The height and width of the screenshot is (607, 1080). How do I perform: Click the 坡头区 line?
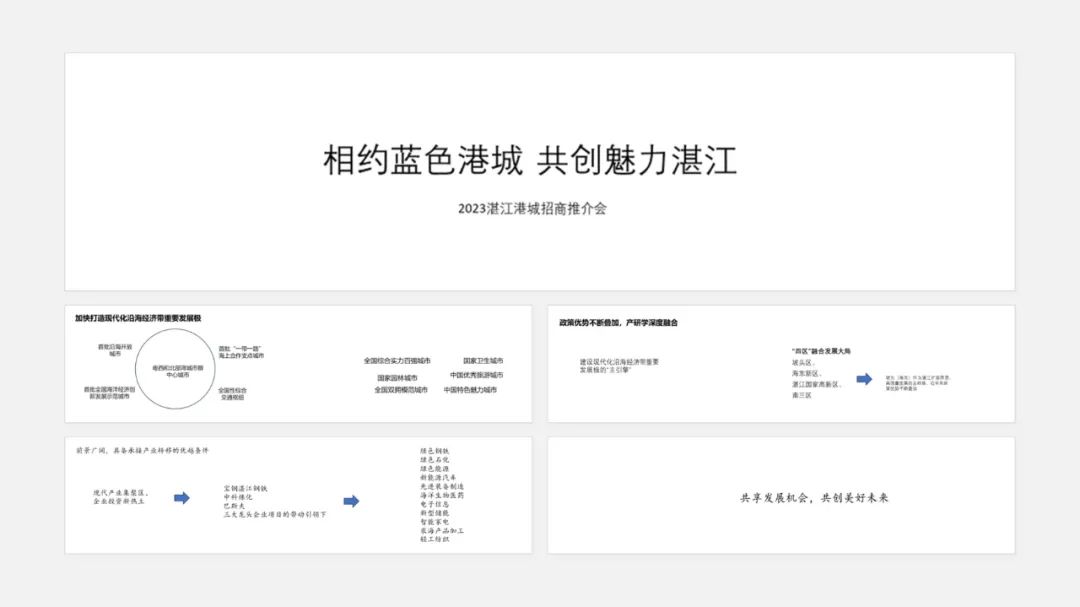804,362
